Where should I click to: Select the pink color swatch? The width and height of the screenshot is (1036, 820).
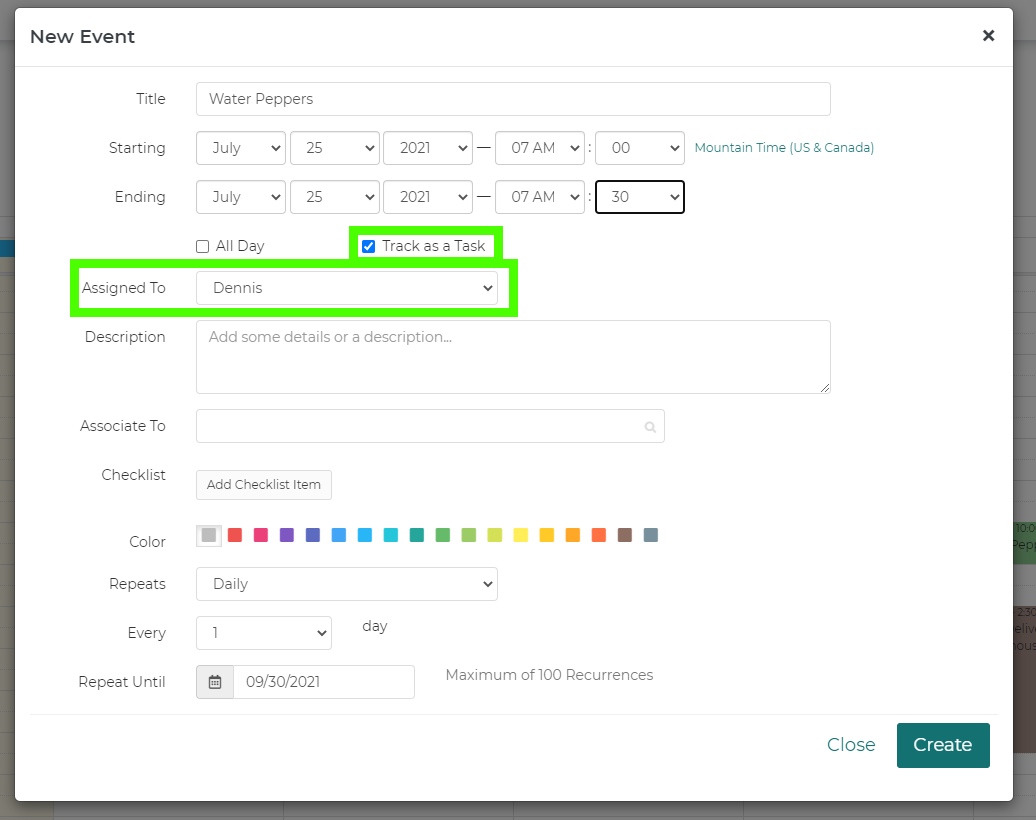click(x=261, y=535)
